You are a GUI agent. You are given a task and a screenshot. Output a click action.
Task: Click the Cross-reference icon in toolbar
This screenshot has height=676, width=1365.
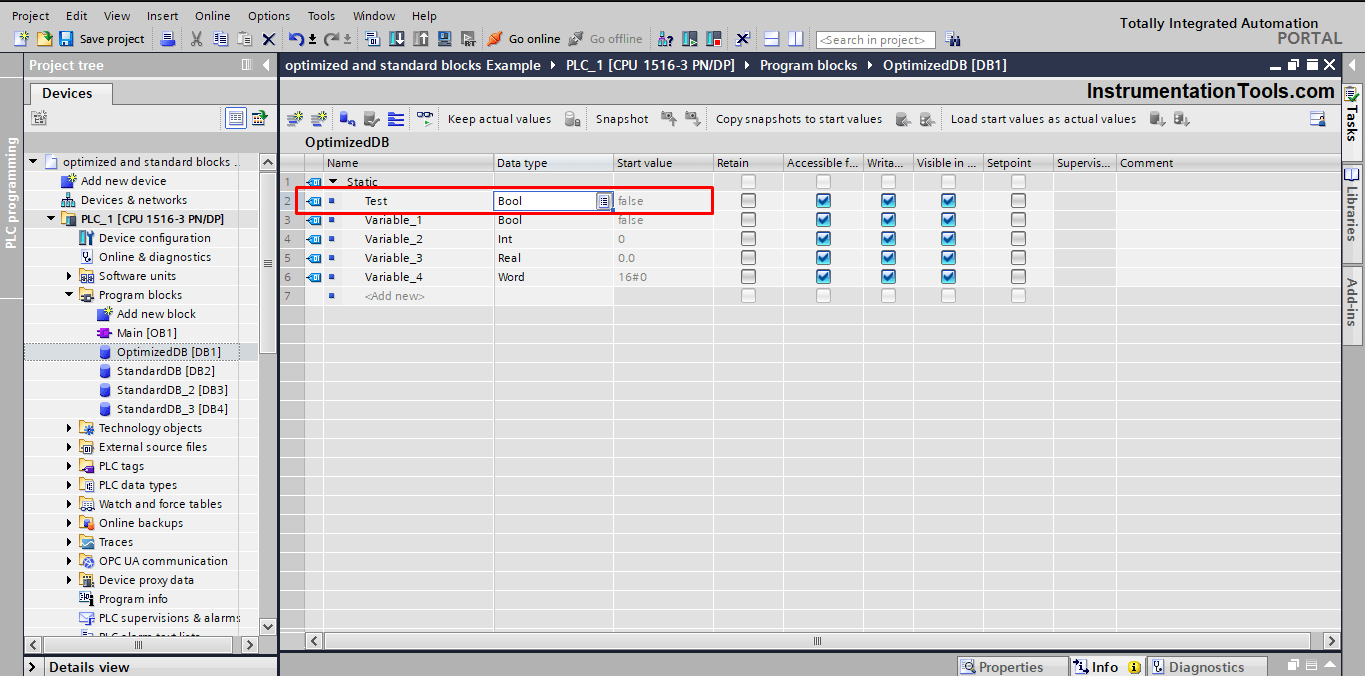[742, 39]
